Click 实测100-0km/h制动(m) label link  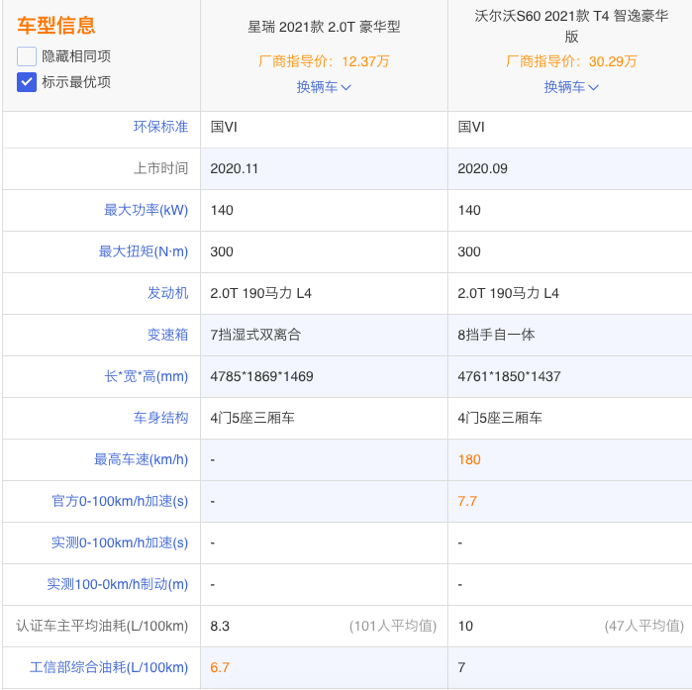pyautogui.click(x=117, y=584)
